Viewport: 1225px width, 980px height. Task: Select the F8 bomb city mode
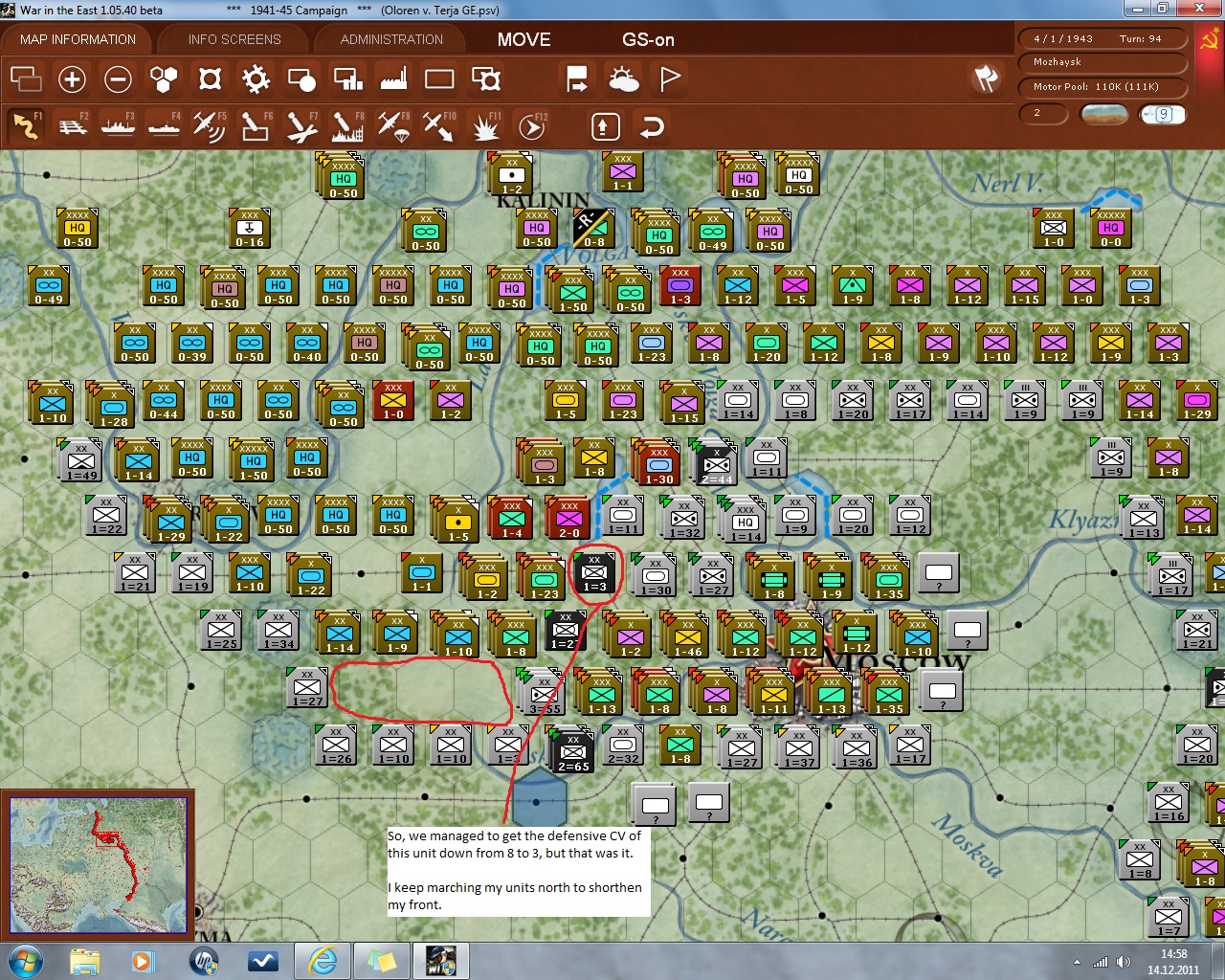click(347, 125)
